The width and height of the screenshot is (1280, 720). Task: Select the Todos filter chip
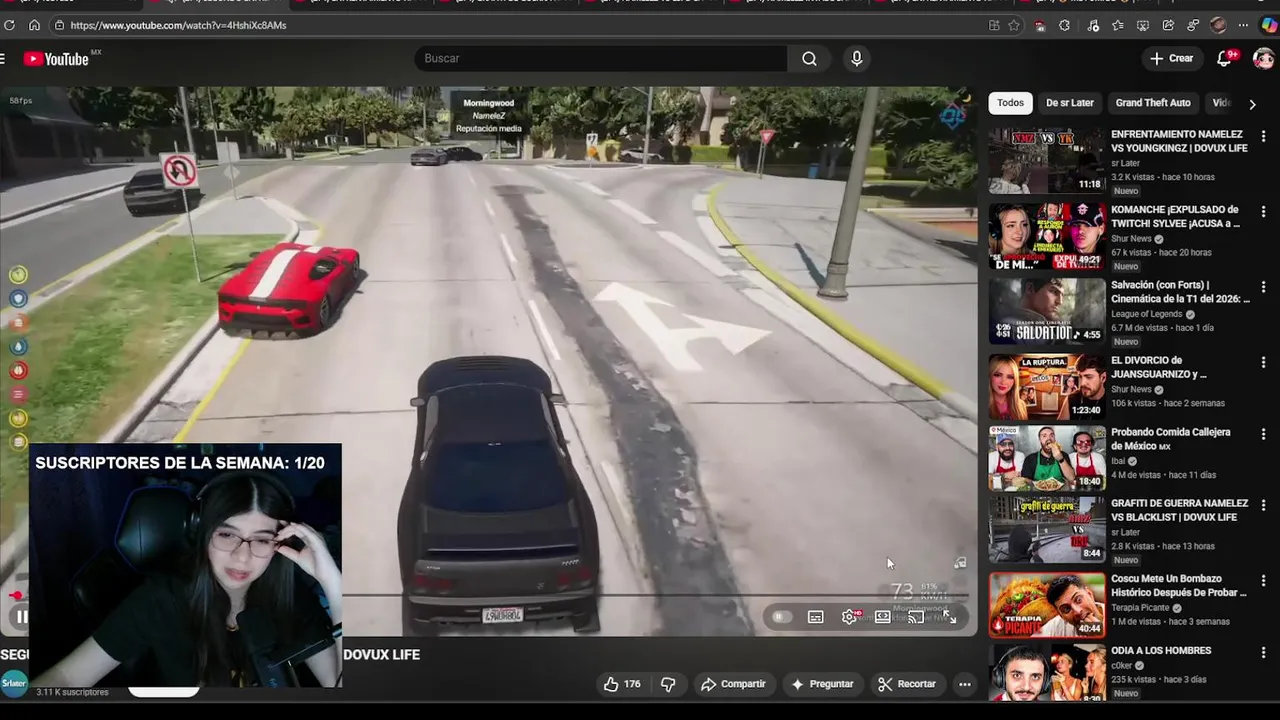[1010, 103]
